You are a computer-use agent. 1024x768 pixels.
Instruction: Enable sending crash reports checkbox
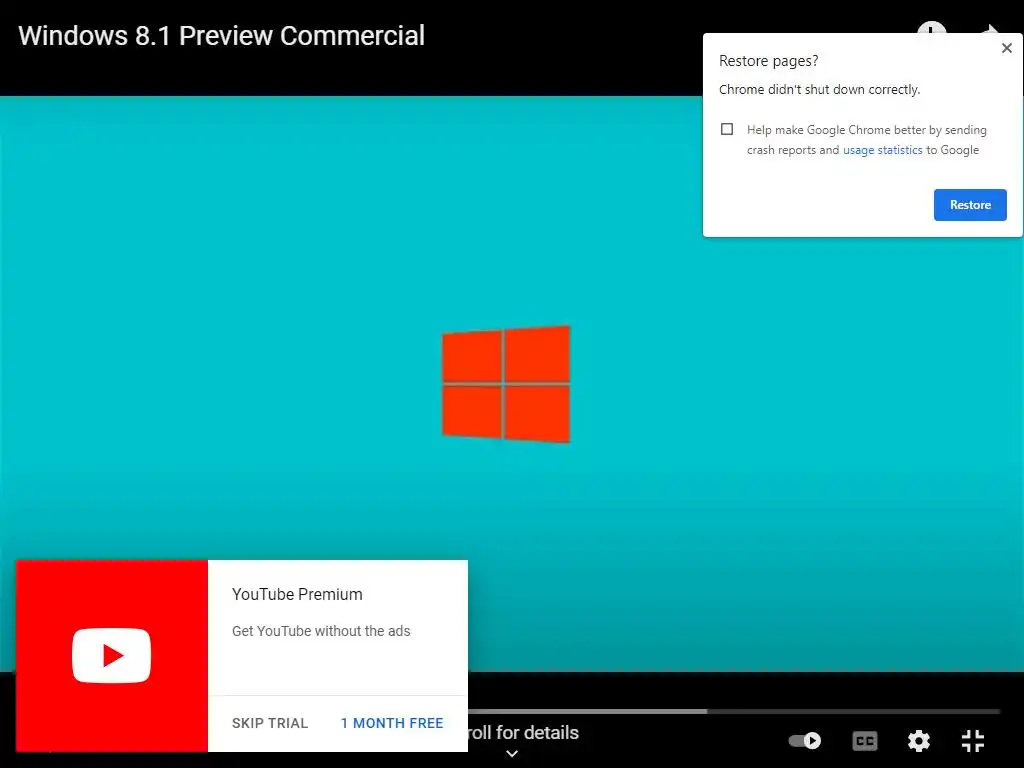727,129
